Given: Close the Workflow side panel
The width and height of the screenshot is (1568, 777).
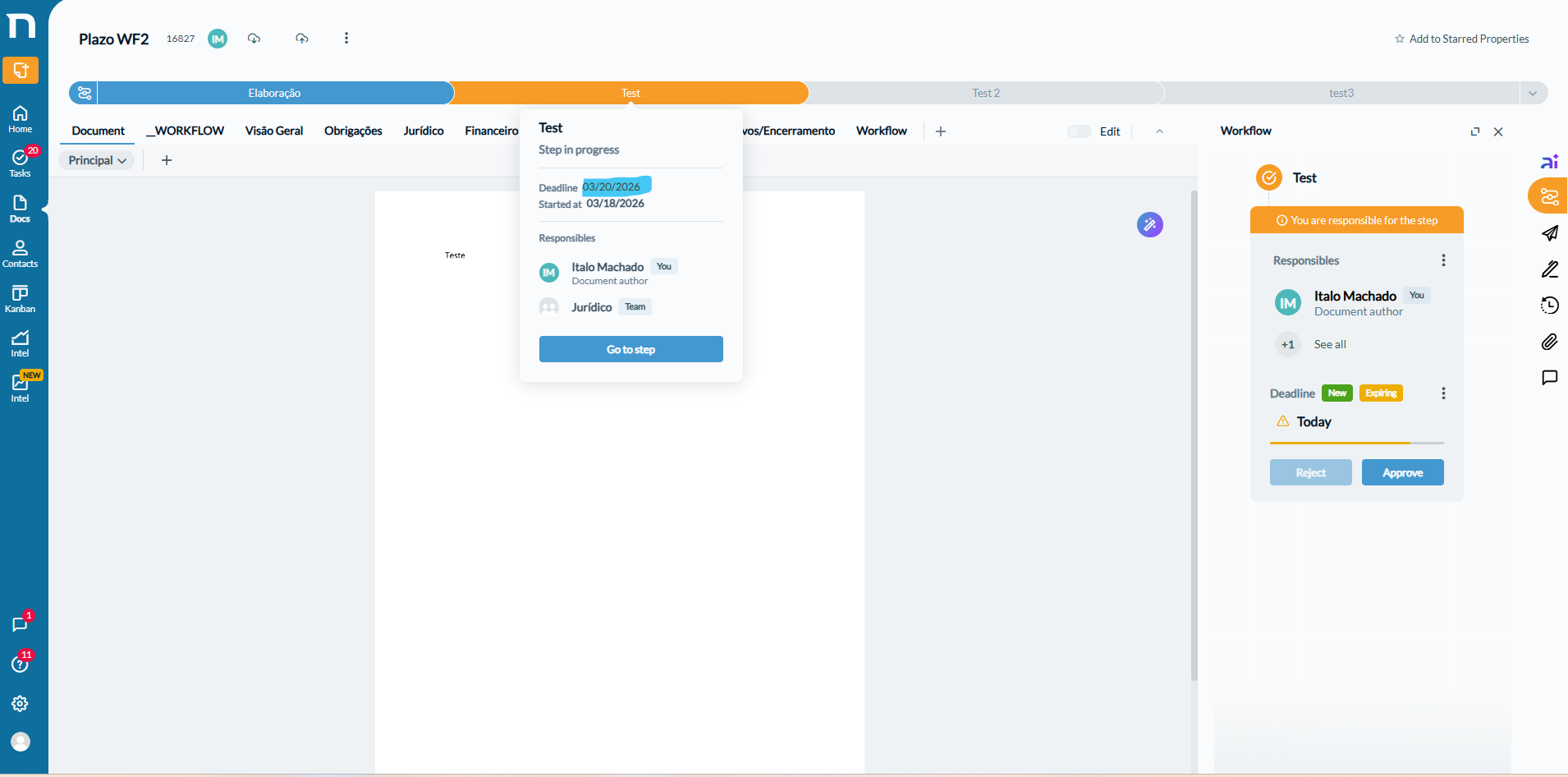Looking at the screenshot, I should (1498, 131).
